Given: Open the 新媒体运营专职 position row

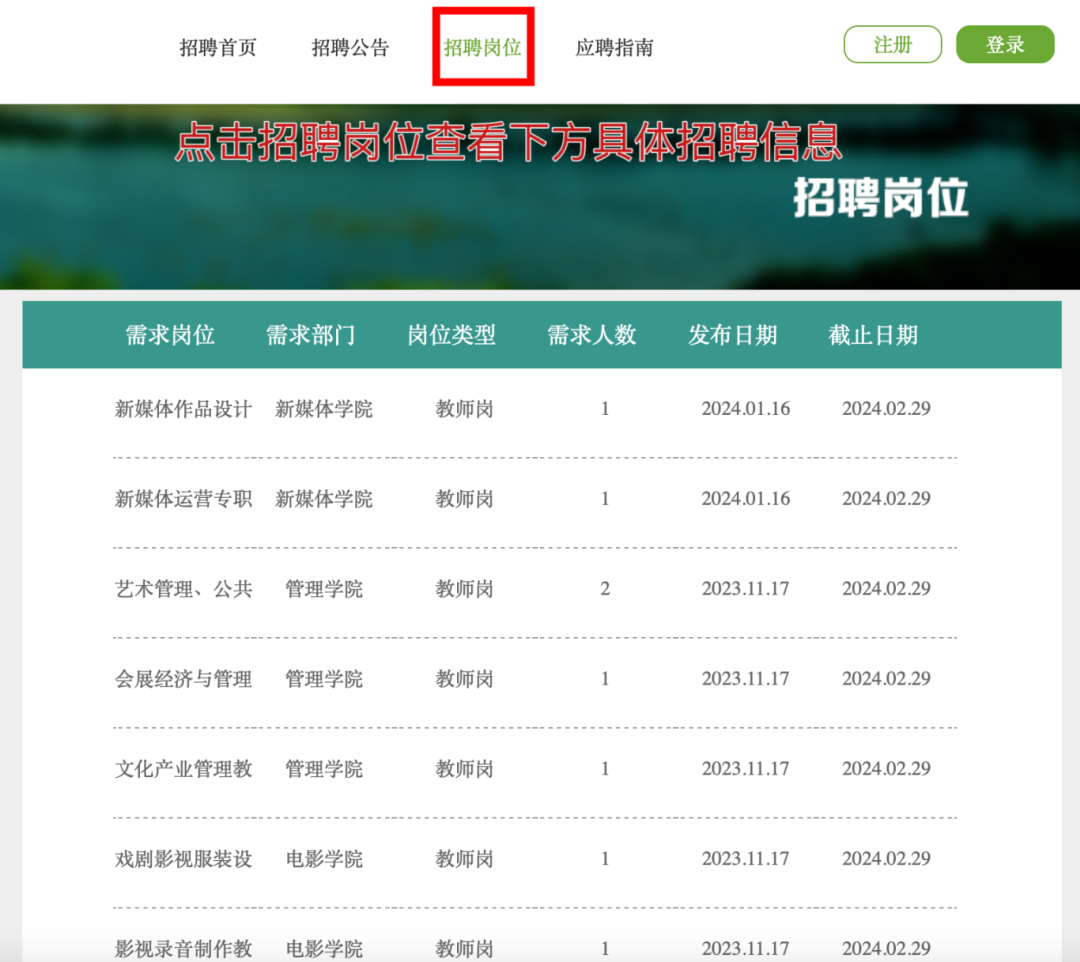Looking at the screenshot, I should click(183, 499).
